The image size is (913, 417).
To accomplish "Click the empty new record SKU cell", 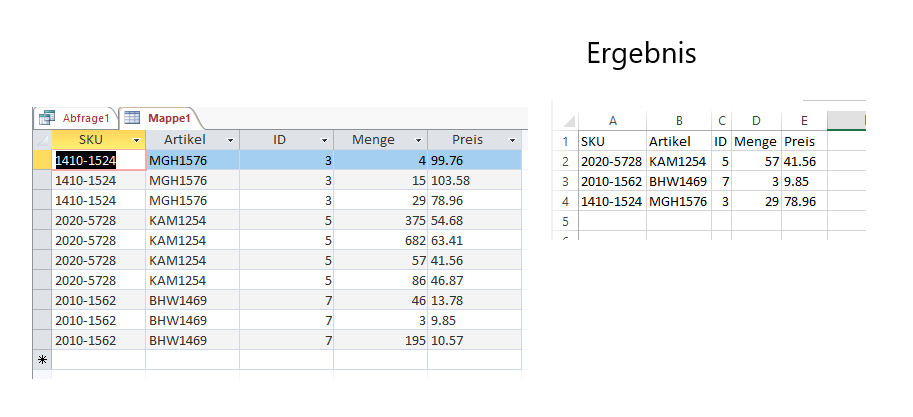I will click(x=99, y=360).
